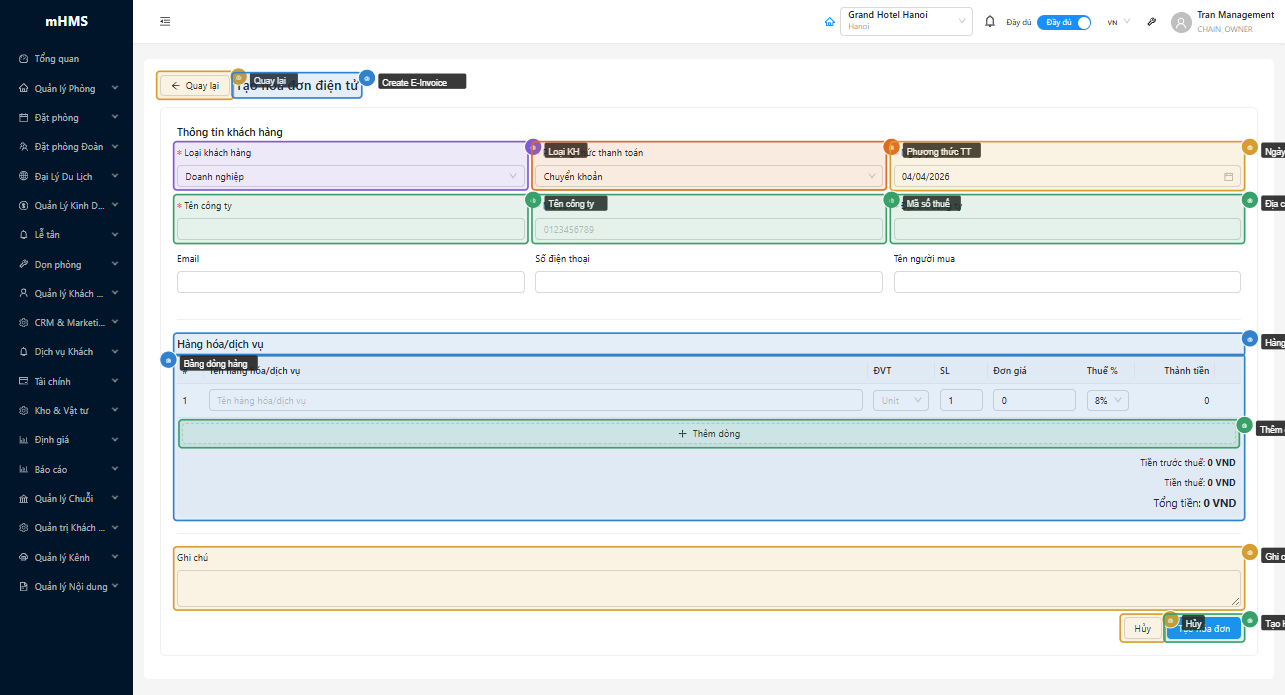Click the Tran Management user avatar
The width and height of the screenshot is (1285, 695).
(1181, 22)
